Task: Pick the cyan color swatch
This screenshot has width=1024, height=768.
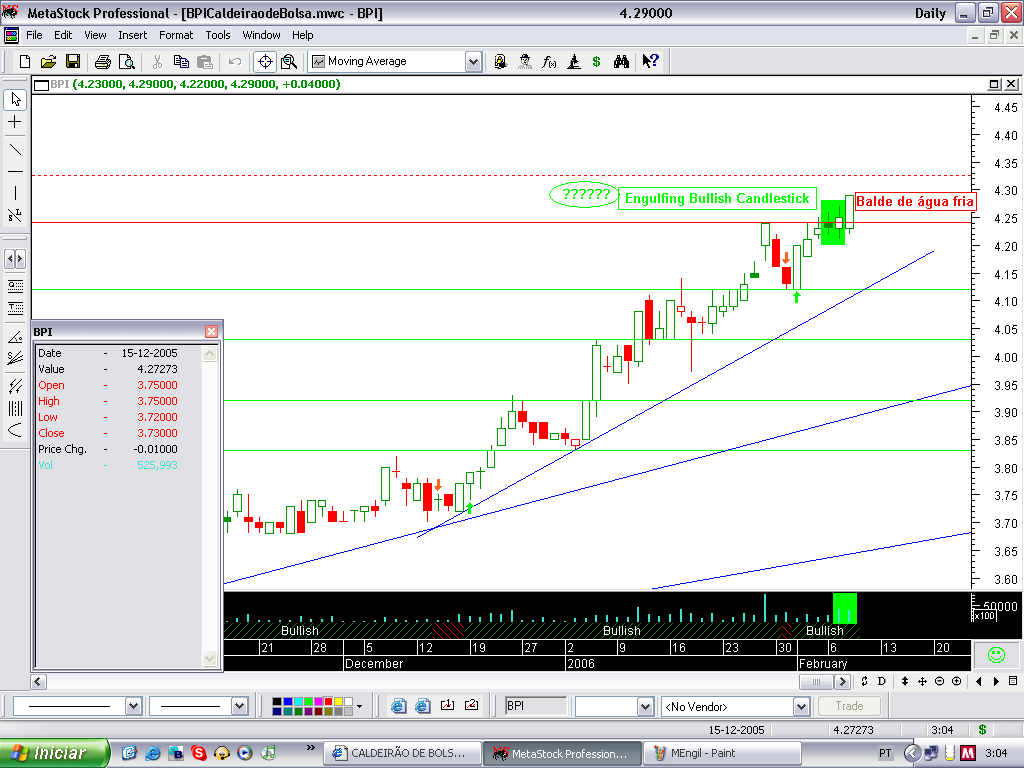Action: pyautogui.click(x=298, y=701)
